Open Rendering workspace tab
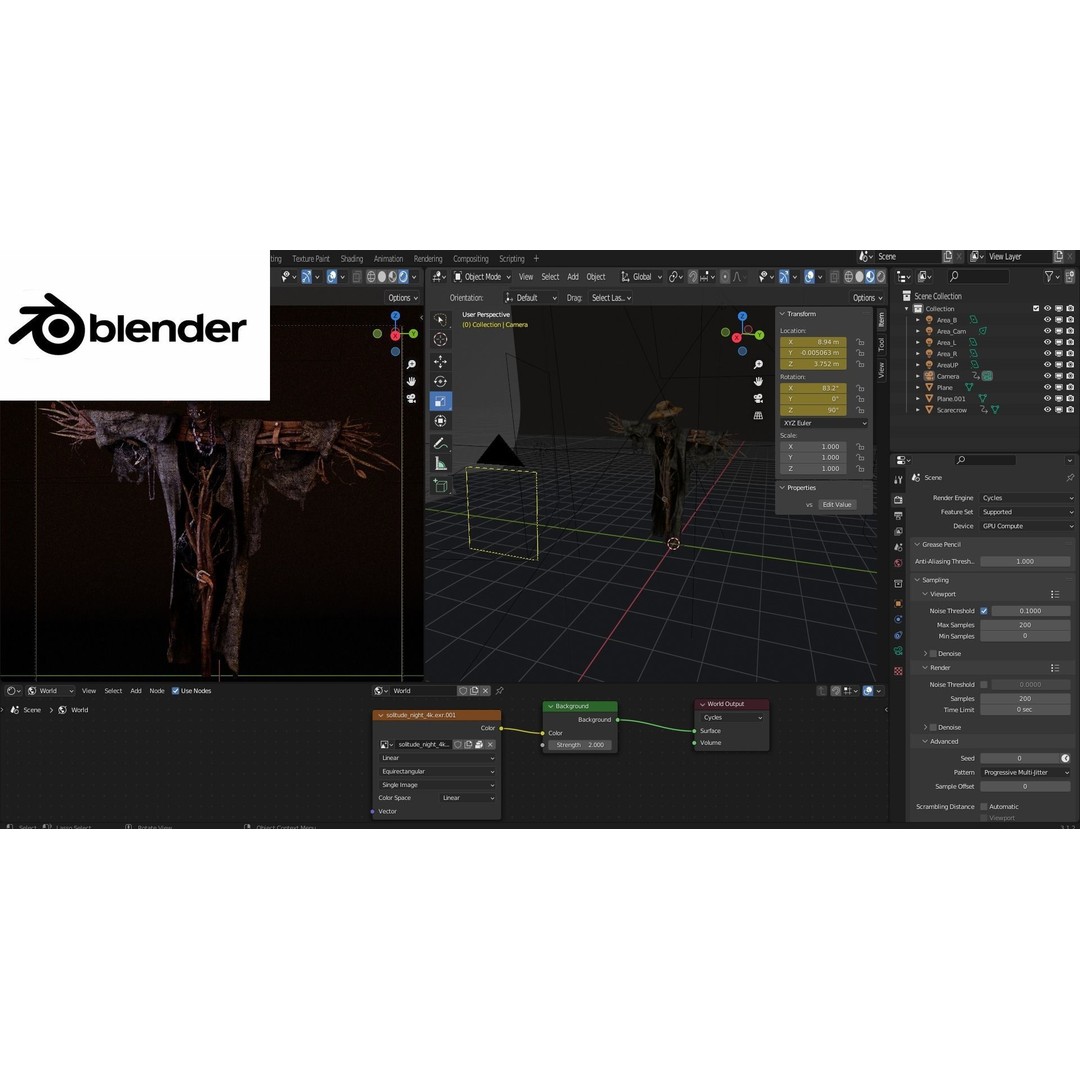This screenshot has height=1080, width=1080. pos(428,259)
